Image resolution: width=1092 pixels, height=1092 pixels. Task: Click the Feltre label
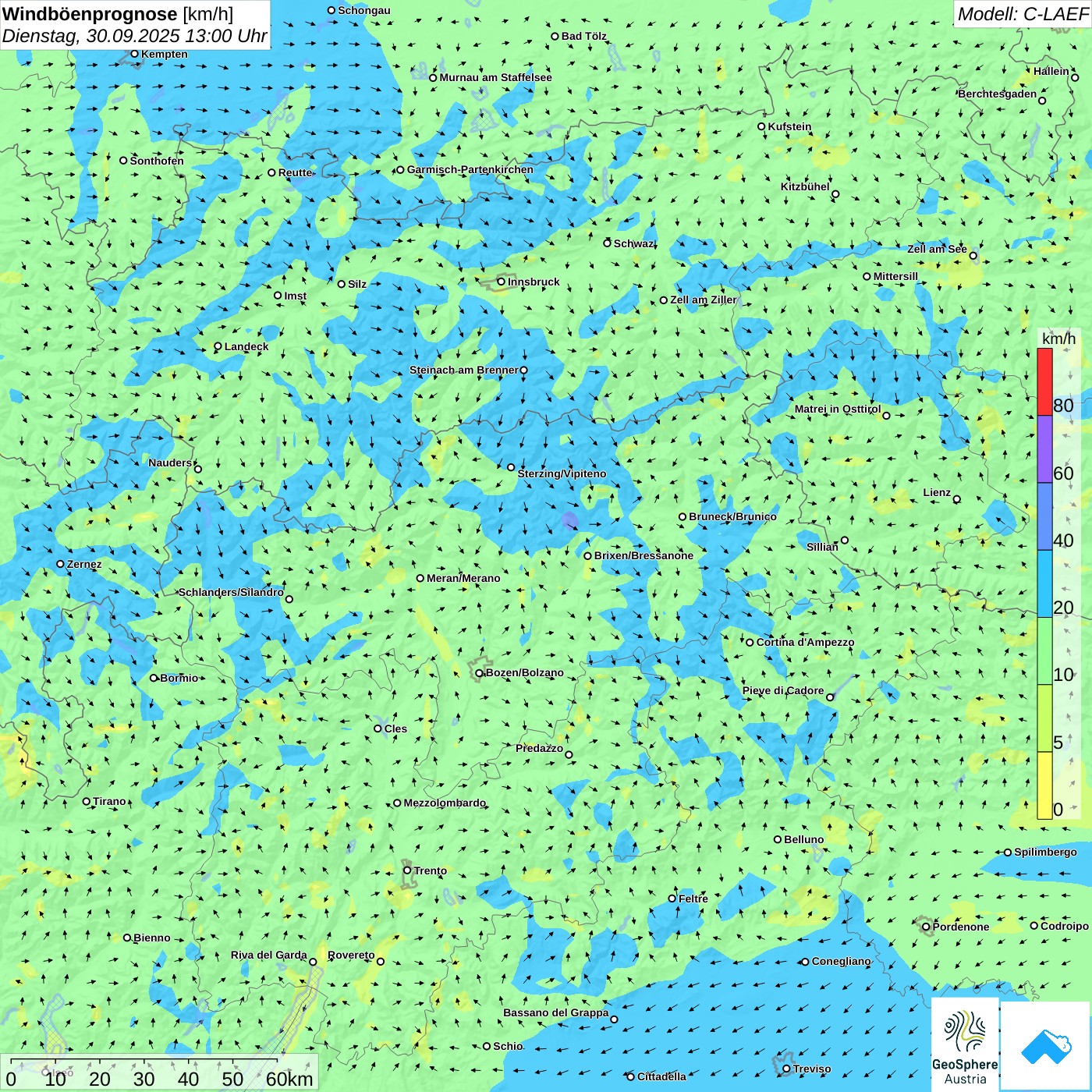[693, 899]
